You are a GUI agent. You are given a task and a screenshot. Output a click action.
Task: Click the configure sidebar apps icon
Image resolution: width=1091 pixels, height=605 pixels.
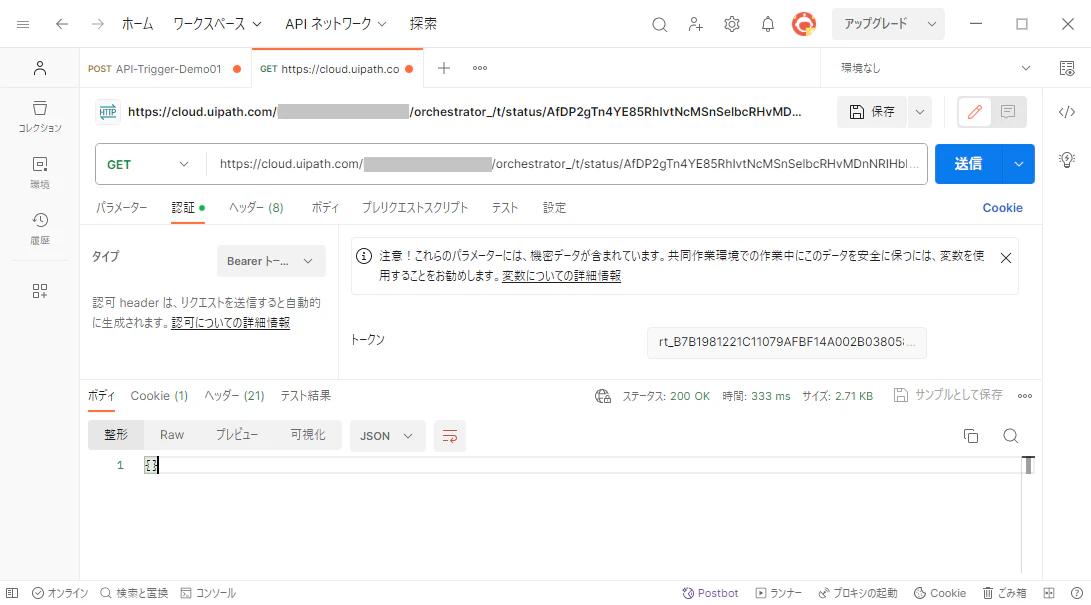pos(40,291)
